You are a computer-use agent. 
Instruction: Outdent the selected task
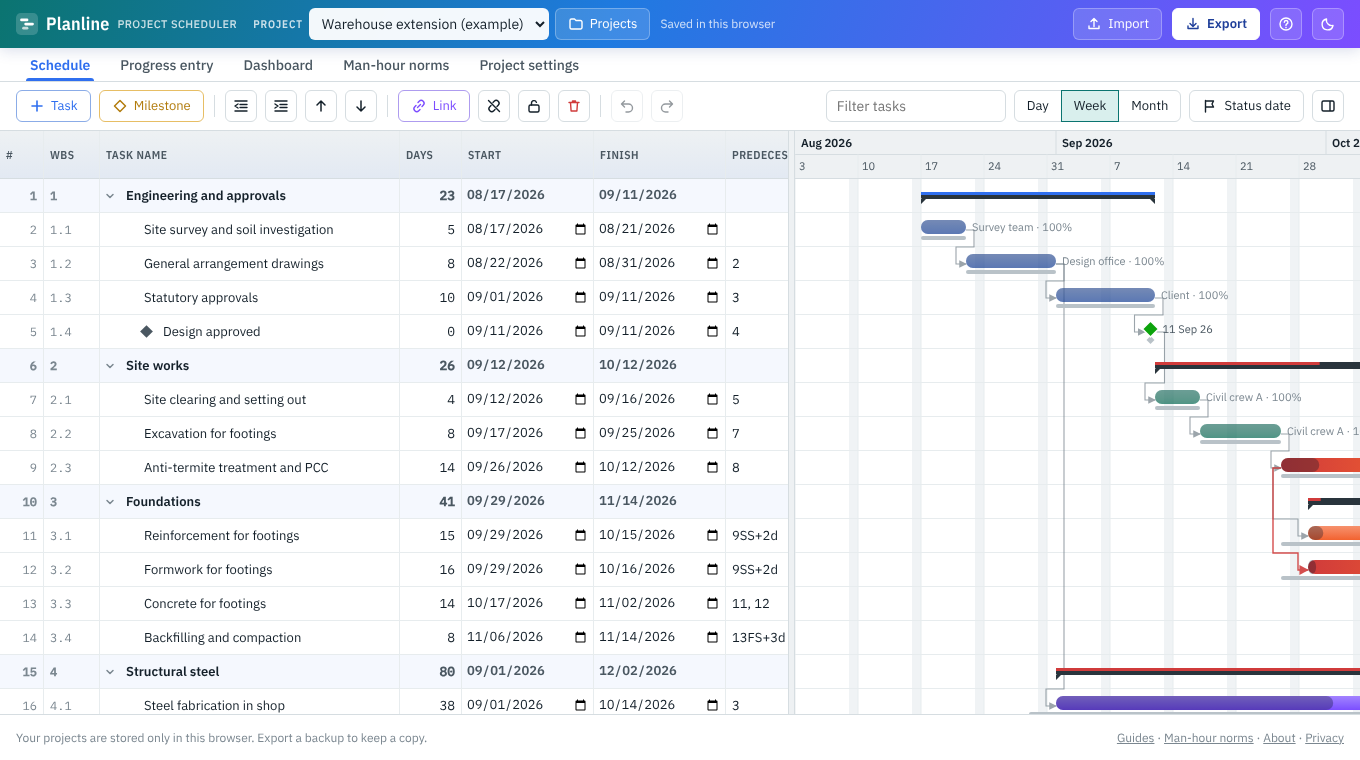click(x=241, y=106)
